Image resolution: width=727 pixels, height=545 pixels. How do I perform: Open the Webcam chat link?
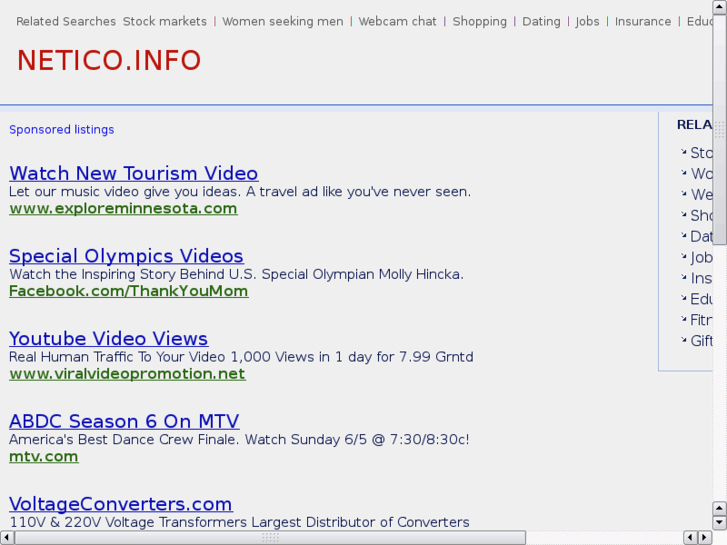pos(397,21)
